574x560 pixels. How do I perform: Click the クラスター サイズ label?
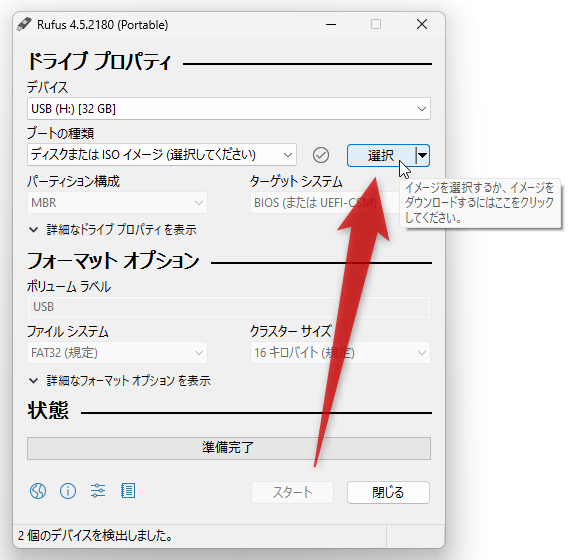[x=291, y=332]
